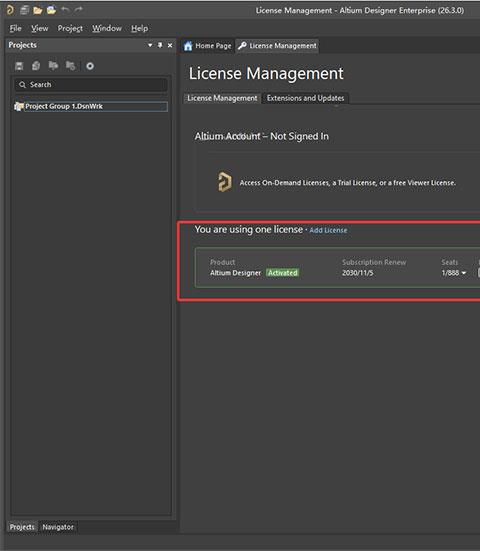Open the Seats 1/888 dropdown
Viewport: 480px width, 551px height.
pyautogui.click(x=454, y=273)
